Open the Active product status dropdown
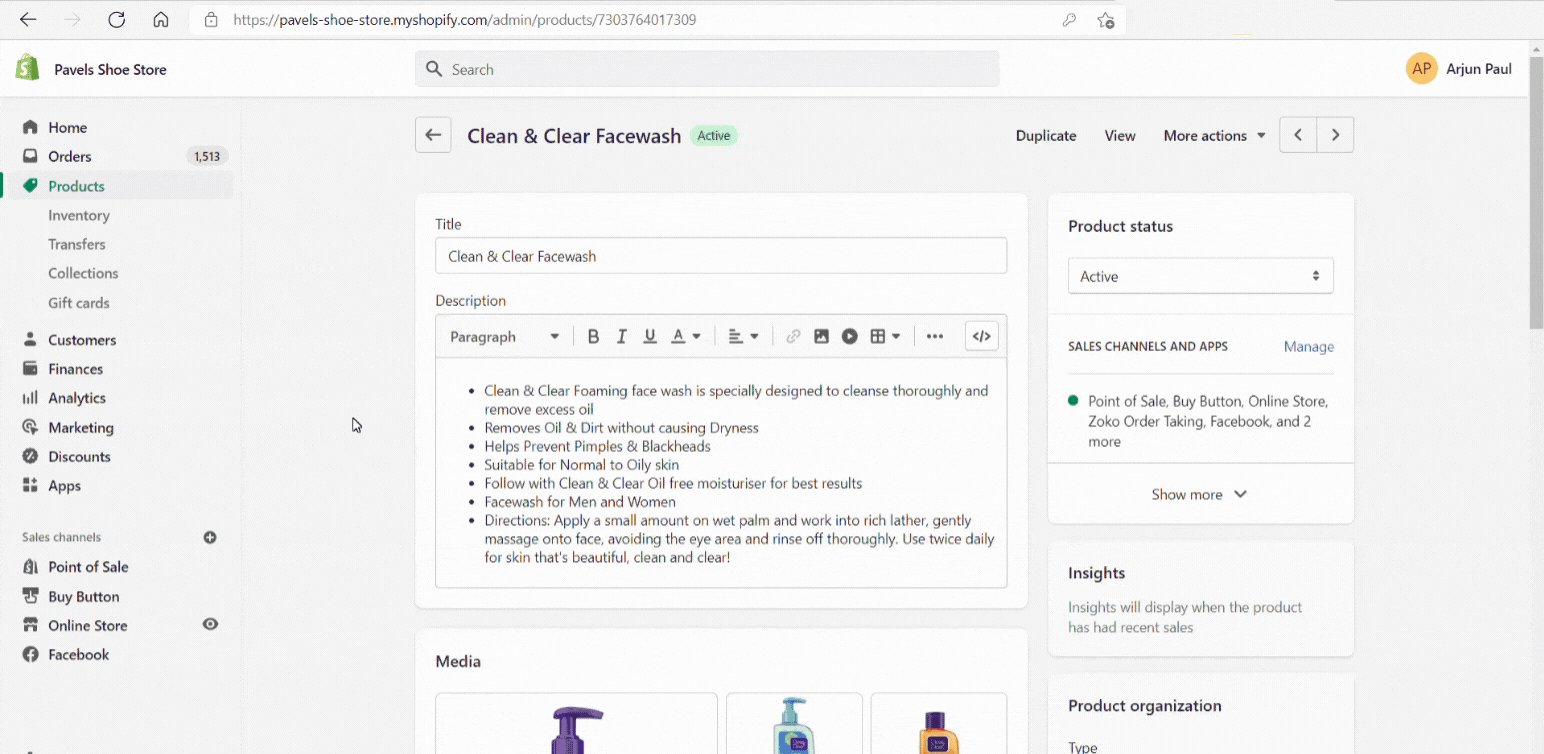The height and width of the screenshot is (754, 1544). click(1200, 276)
